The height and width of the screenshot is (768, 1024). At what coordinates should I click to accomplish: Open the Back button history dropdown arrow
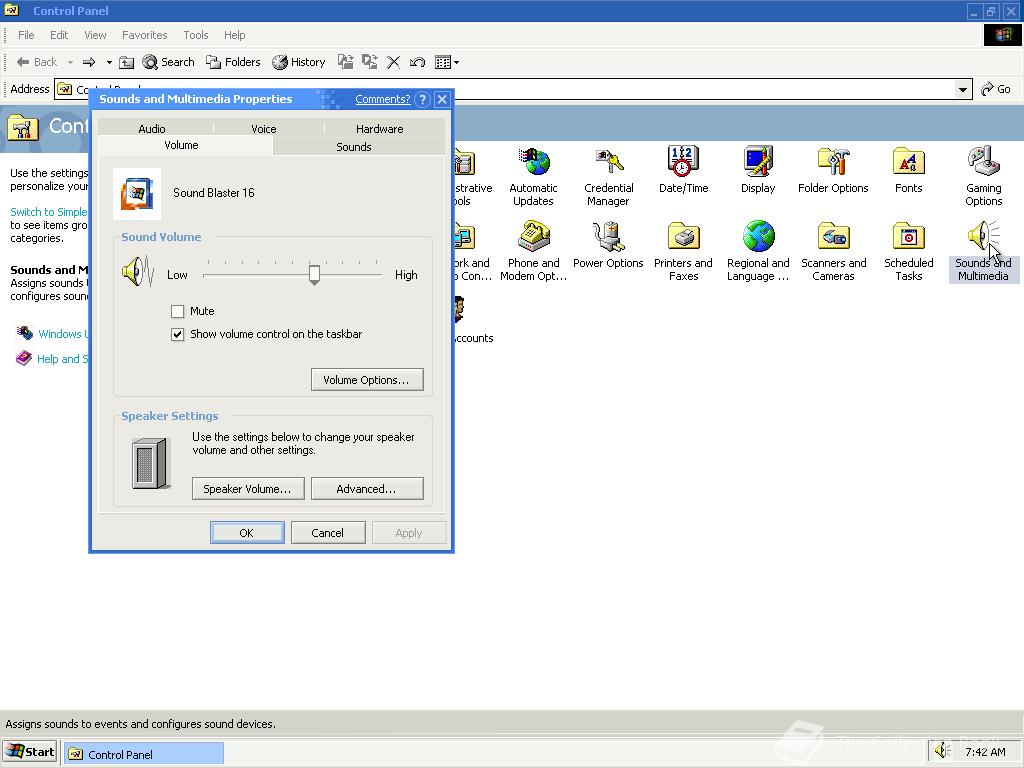coord(70,62)
